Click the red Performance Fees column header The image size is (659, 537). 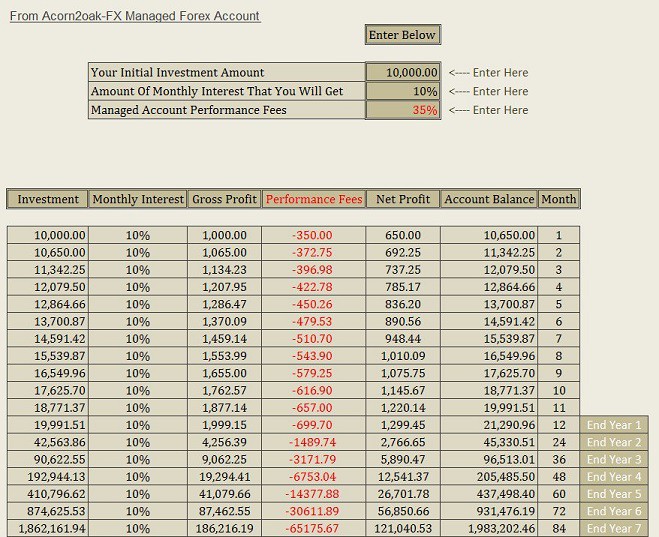click(314, 199)
